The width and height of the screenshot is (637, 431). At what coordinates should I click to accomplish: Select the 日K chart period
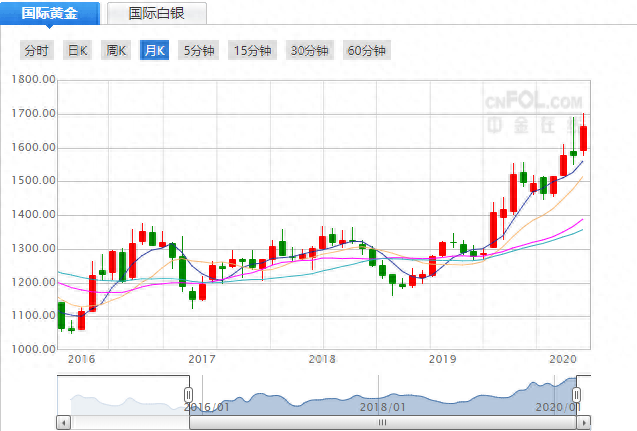point(78,50)
